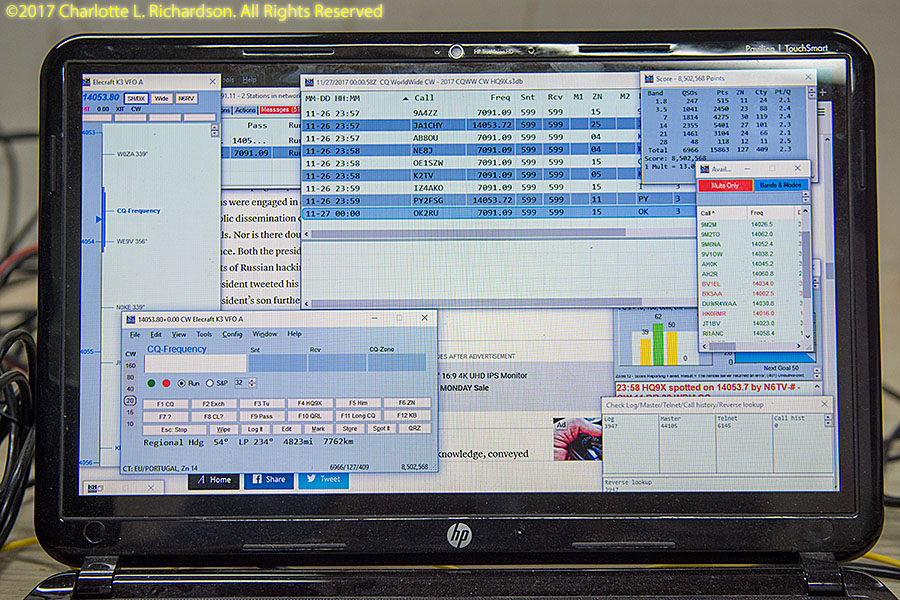This screenshot has width=900, height=600.
Task: Open the Config menu in Entry window
Action: (232, 334)
